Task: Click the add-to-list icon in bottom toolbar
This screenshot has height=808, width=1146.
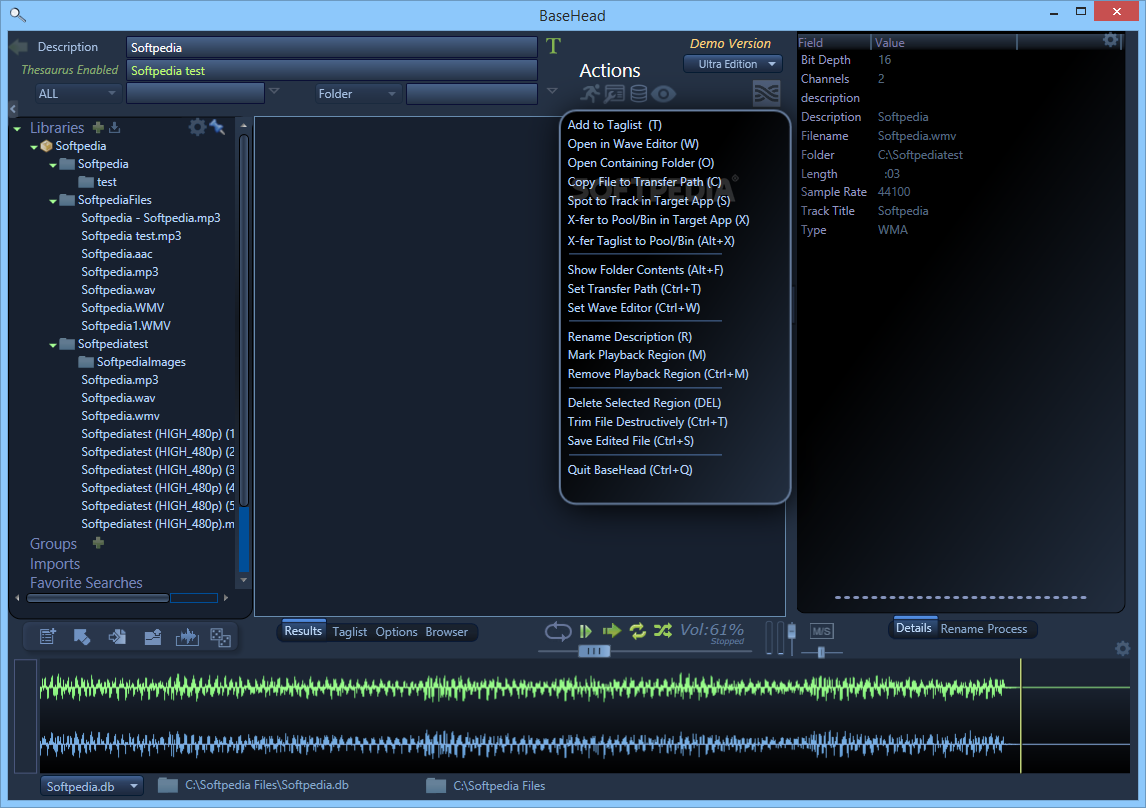Action: [x=48, y=637]
